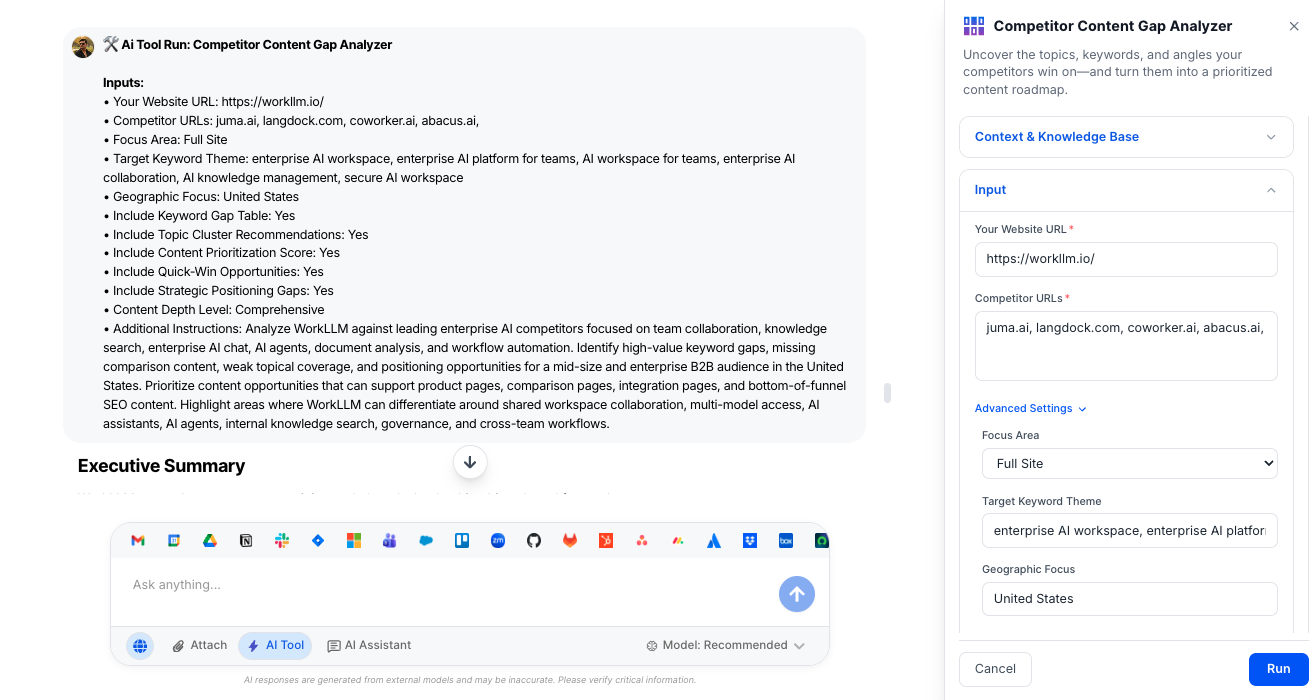This screenshot has height=700, width=1312.
Task: Open the Gmail integration icon
Action: pyautogui.click(x=138, y=540)
